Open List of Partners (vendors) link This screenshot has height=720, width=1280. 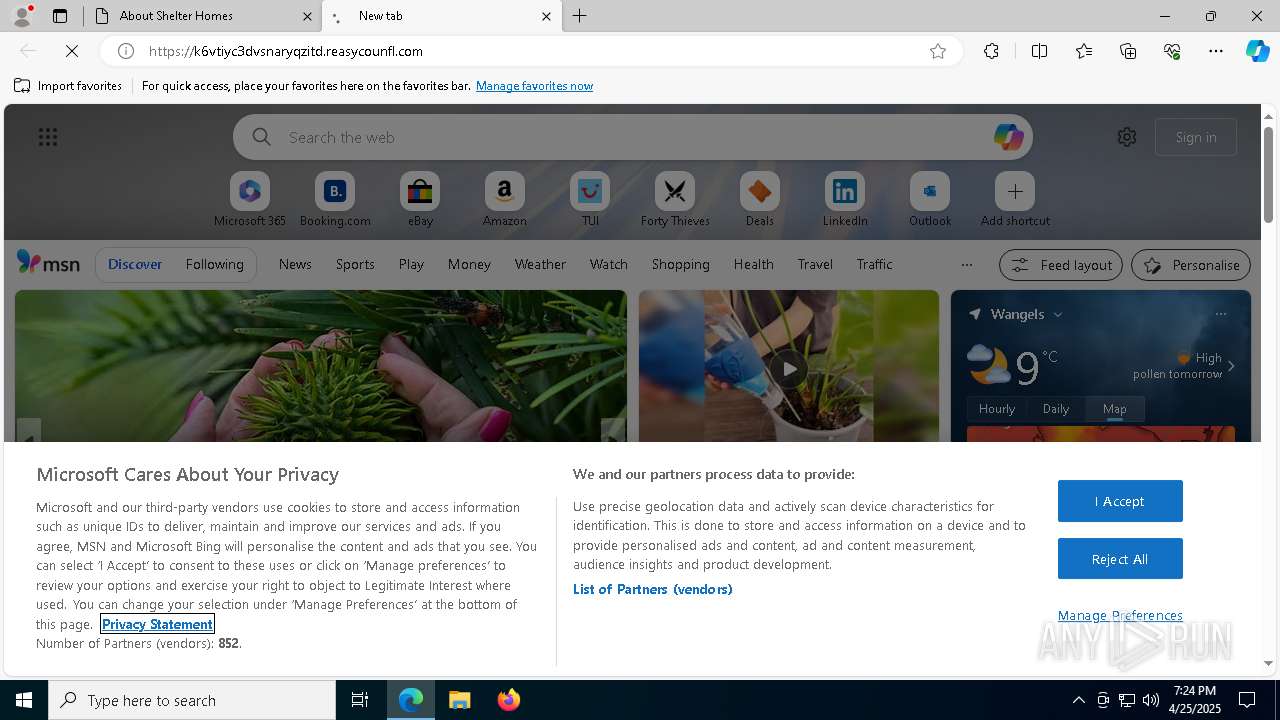click(652, 589)
